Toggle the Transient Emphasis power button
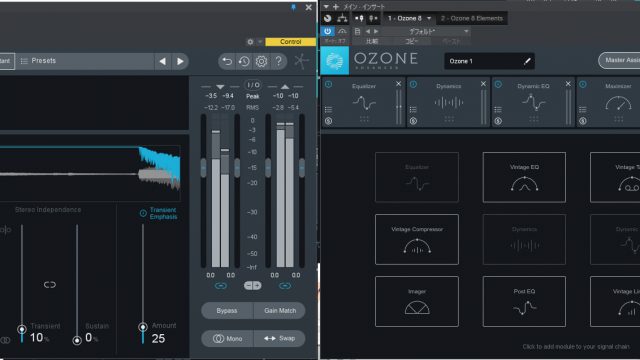This screenshot has width=640, height=360. point(143,213)
